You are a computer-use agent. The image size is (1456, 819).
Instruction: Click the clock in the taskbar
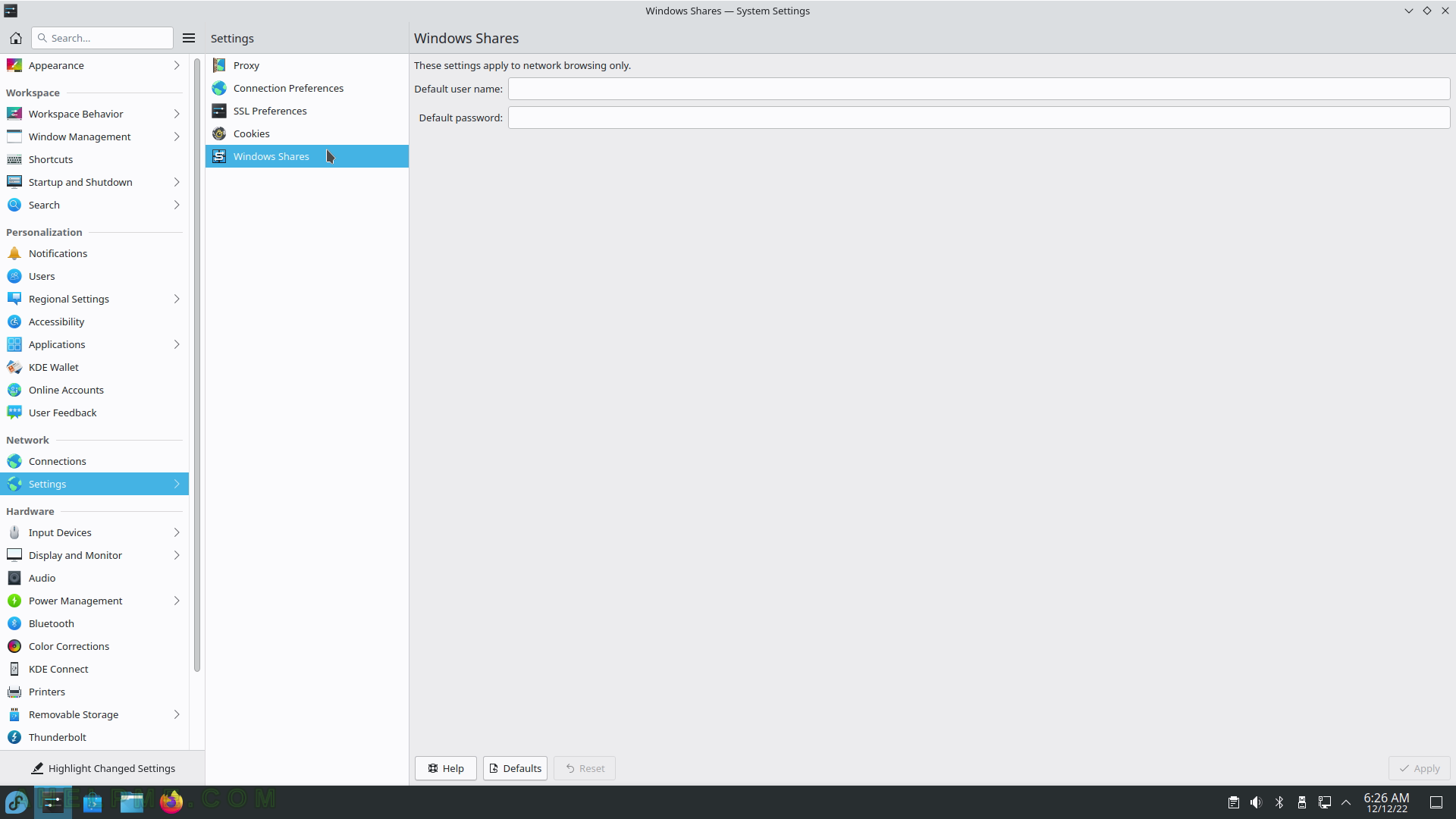(1386, 802)
